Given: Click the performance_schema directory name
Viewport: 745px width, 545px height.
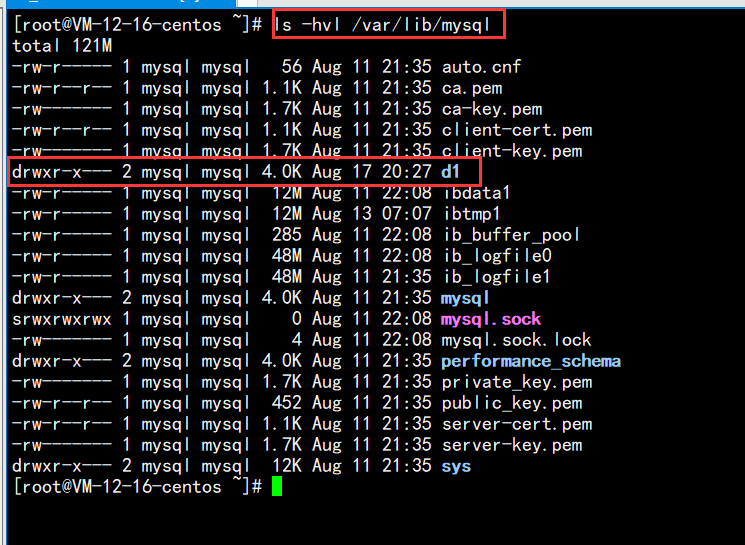Looking at the screenshot, I should tap(531, 362).
